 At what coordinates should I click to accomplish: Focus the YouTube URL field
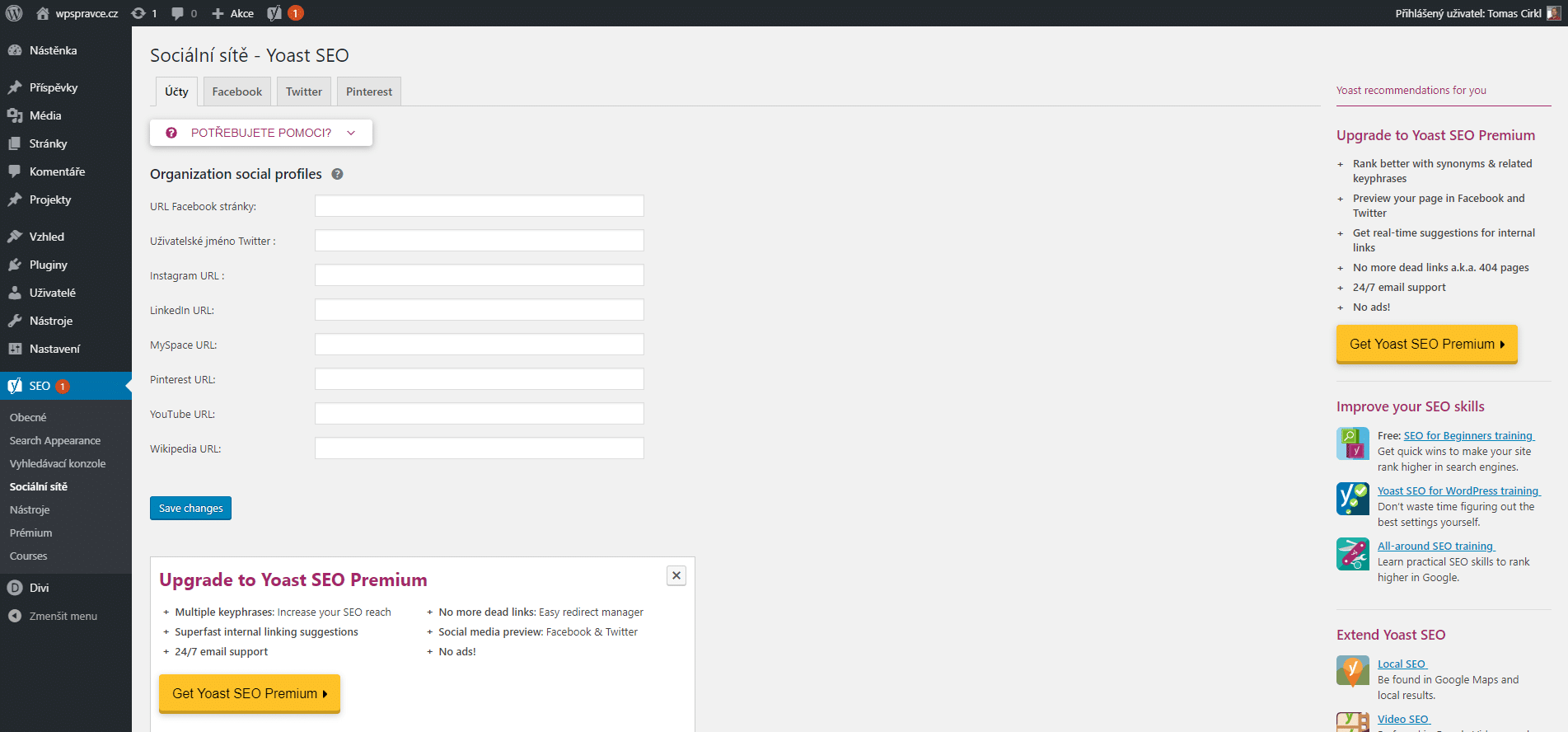pyautogui.click(x=480, y=414)
